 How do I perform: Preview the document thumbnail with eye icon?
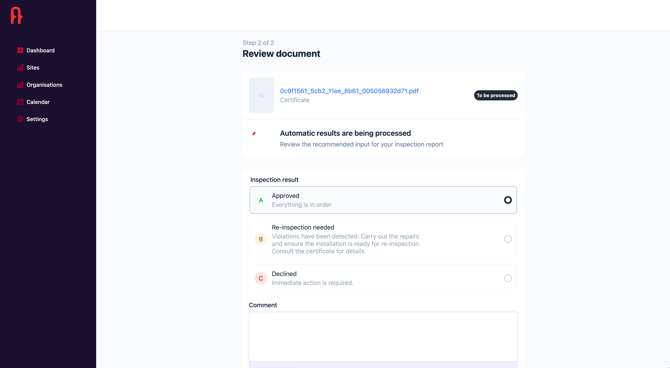(261, 95)
